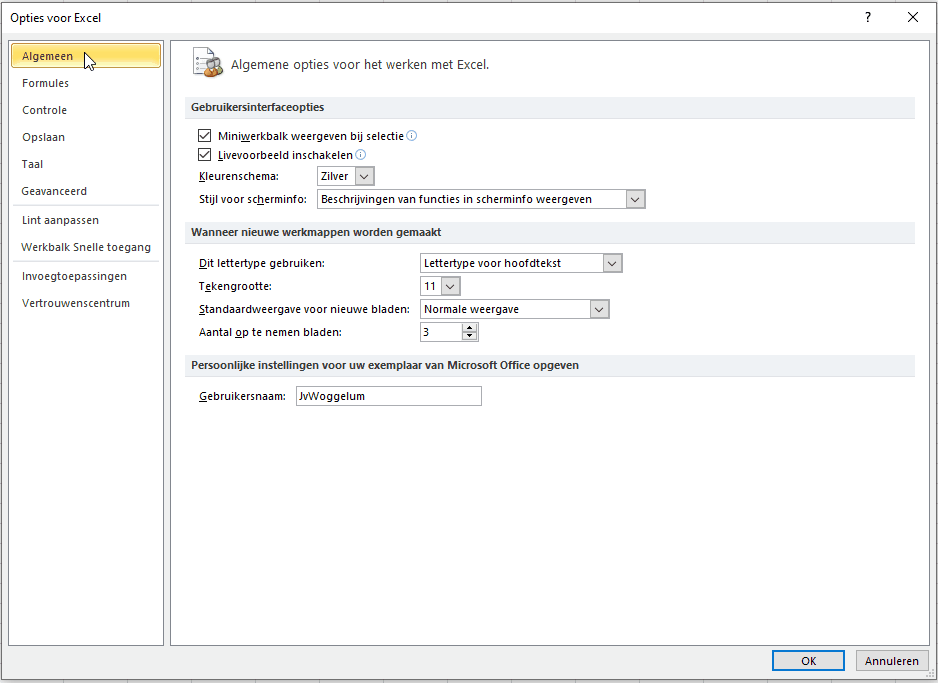Decrease sheet count with the down spinner arrow
Viewport: 938px width, 683px height.
(470, 336)
